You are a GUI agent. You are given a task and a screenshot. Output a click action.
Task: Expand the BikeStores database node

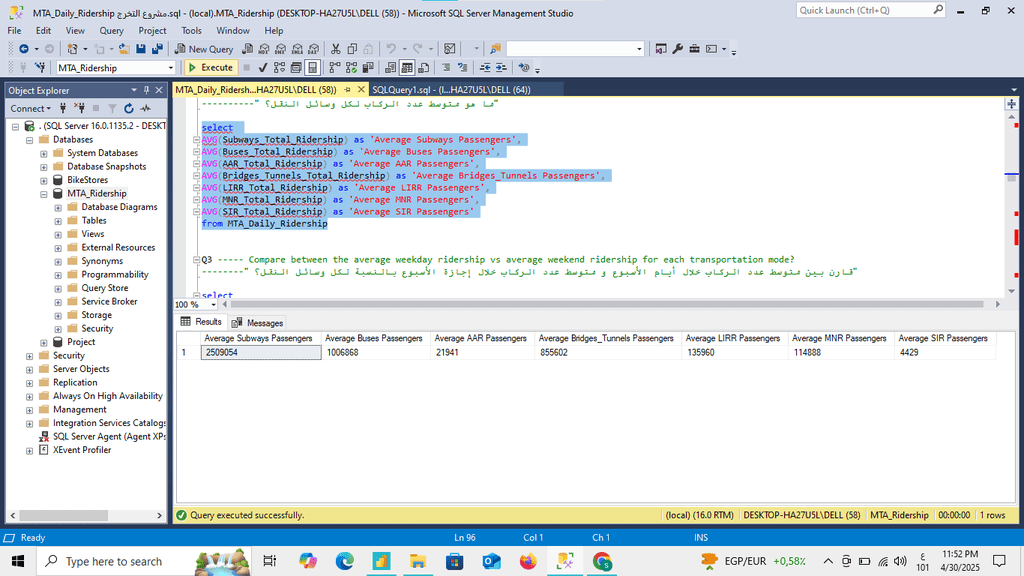pyautogui.click(x=44, y=180)
